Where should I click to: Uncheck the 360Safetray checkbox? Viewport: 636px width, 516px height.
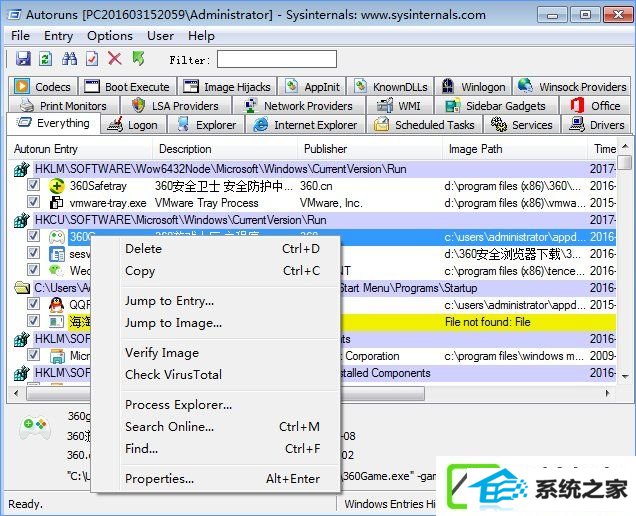coord(33,185)
